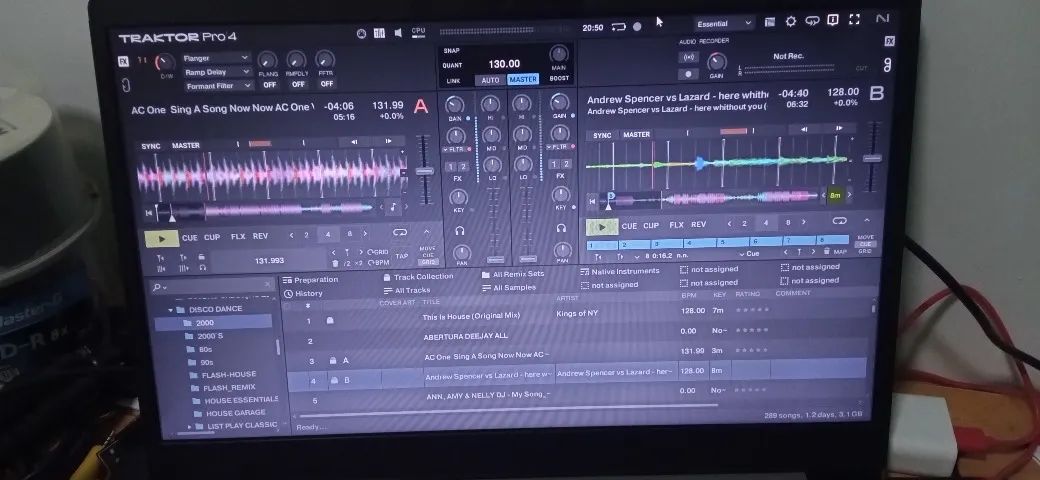Activate loop icon on Deck B

839,221
